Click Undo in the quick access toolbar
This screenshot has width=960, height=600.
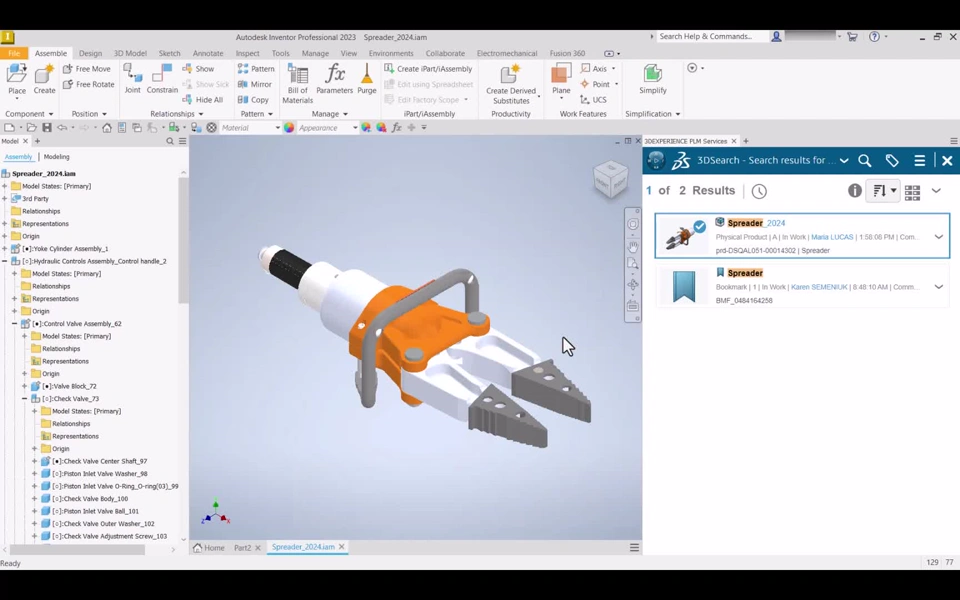click(x=61, y=127)
